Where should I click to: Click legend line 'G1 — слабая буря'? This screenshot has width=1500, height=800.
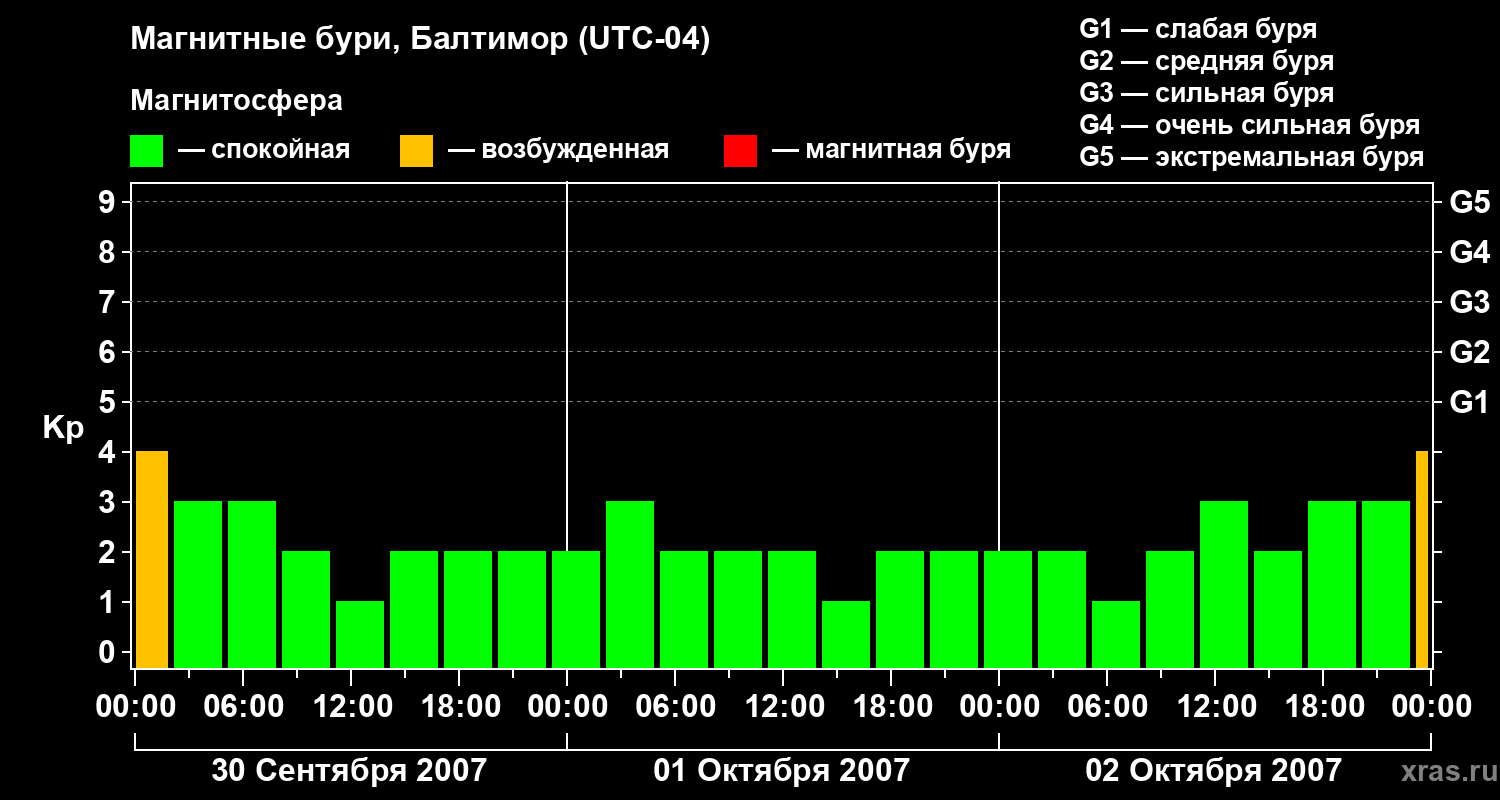coord(1198,29)
